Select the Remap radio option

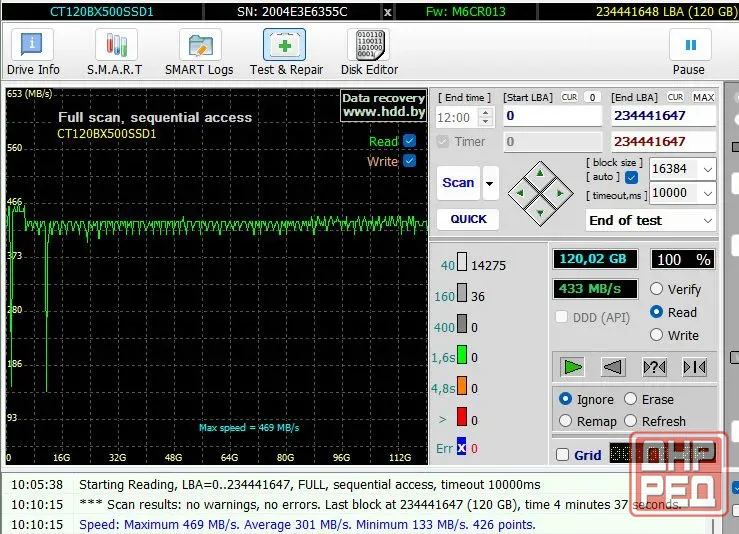click(565, 420)
